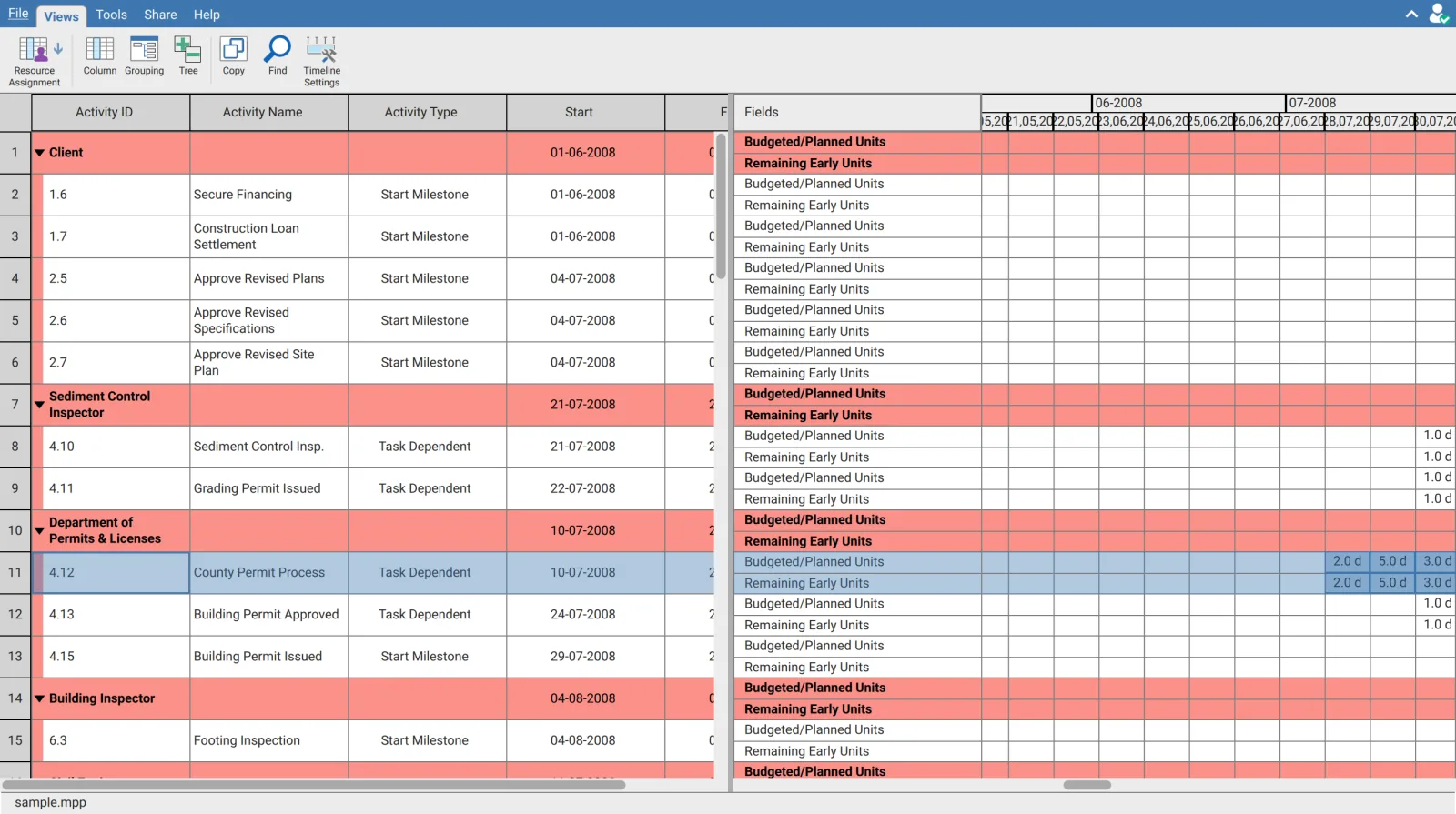Open the Grouping tool
Screen dimensions: 1456x814
pyautogui.click(x=144, y=56)
